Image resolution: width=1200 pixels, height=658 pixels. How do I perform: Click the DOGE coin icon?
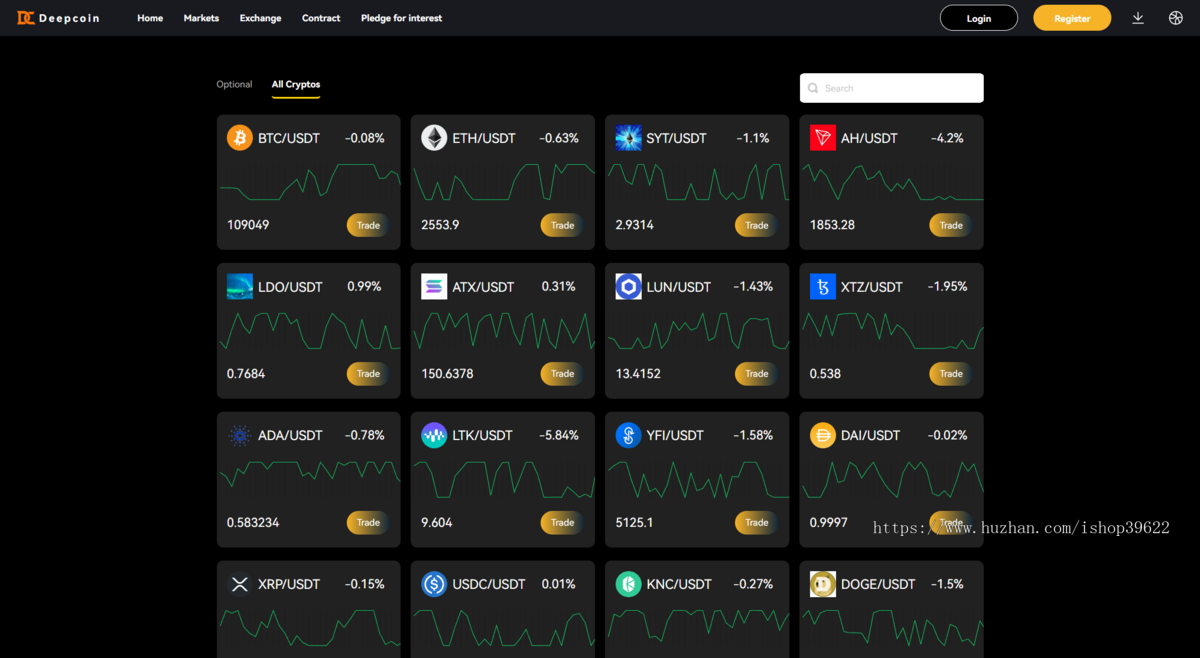[x=823, y=584]
